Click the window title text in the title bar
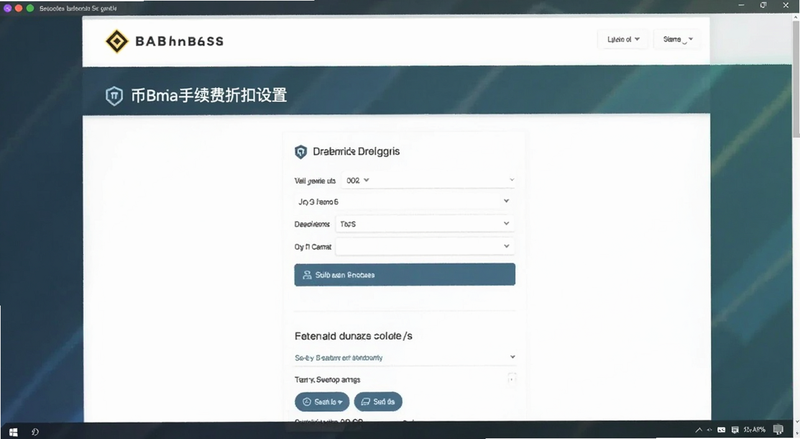This screenshot has height=439, width=800. 78,9
